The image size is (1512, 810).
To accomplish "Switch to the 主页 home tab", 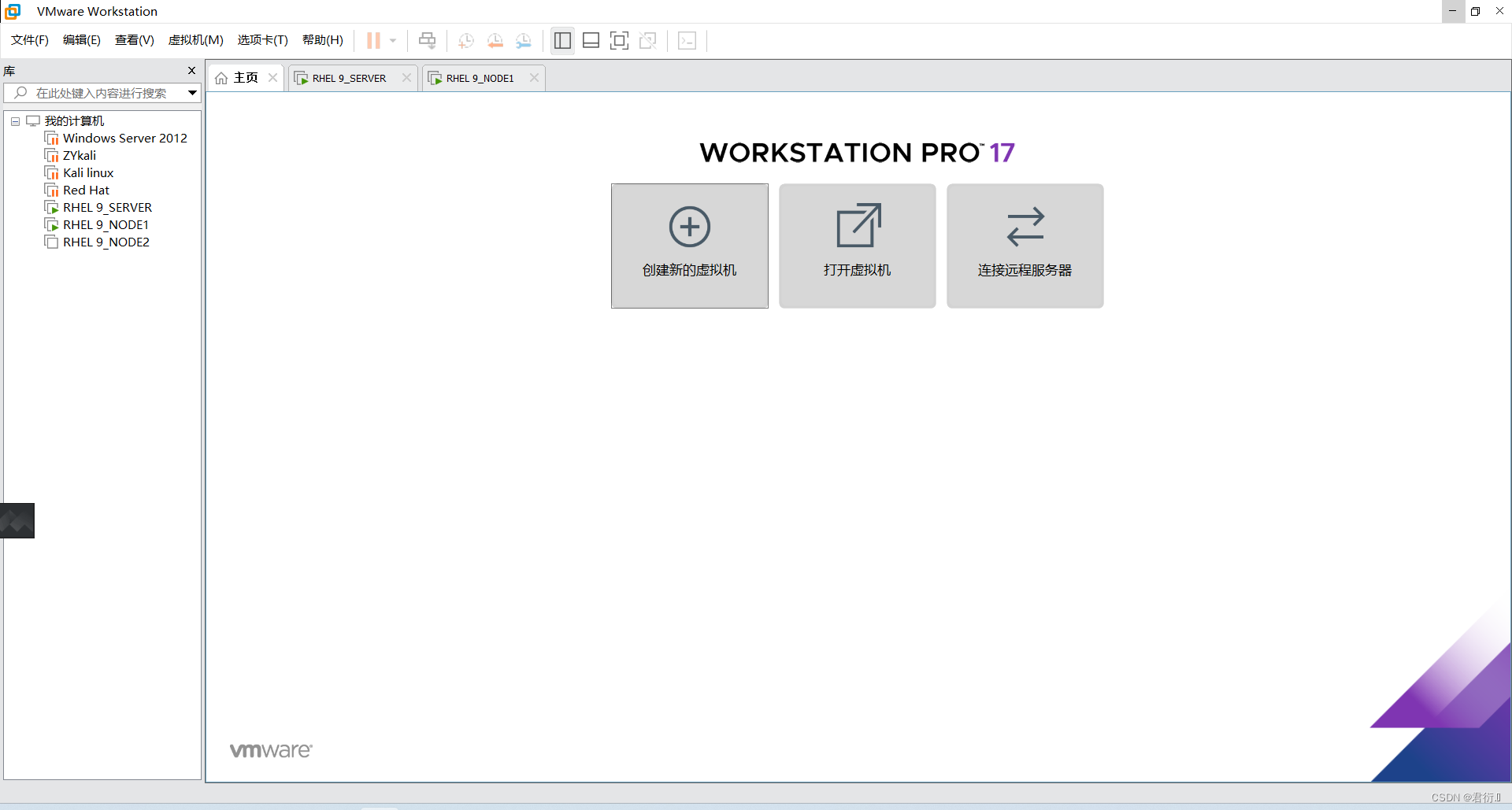I will pos(246,78).
